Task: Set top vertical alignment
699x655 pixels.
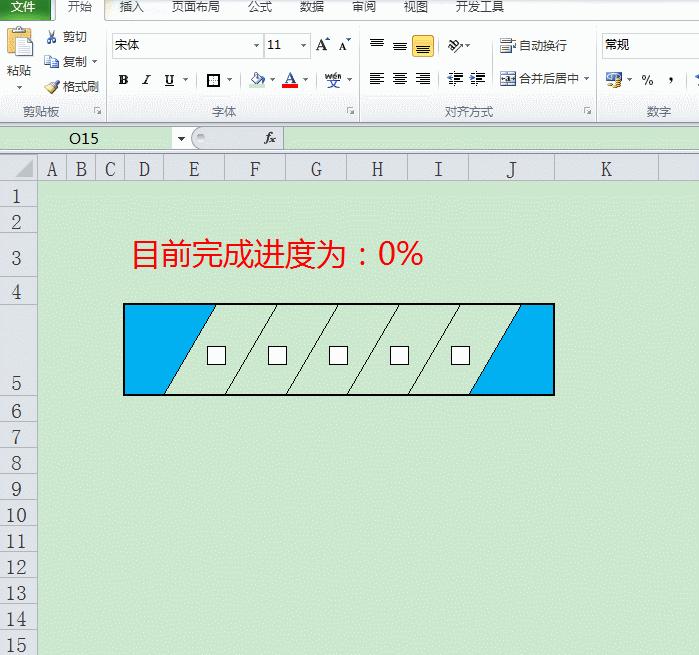Action: point(377,45)
